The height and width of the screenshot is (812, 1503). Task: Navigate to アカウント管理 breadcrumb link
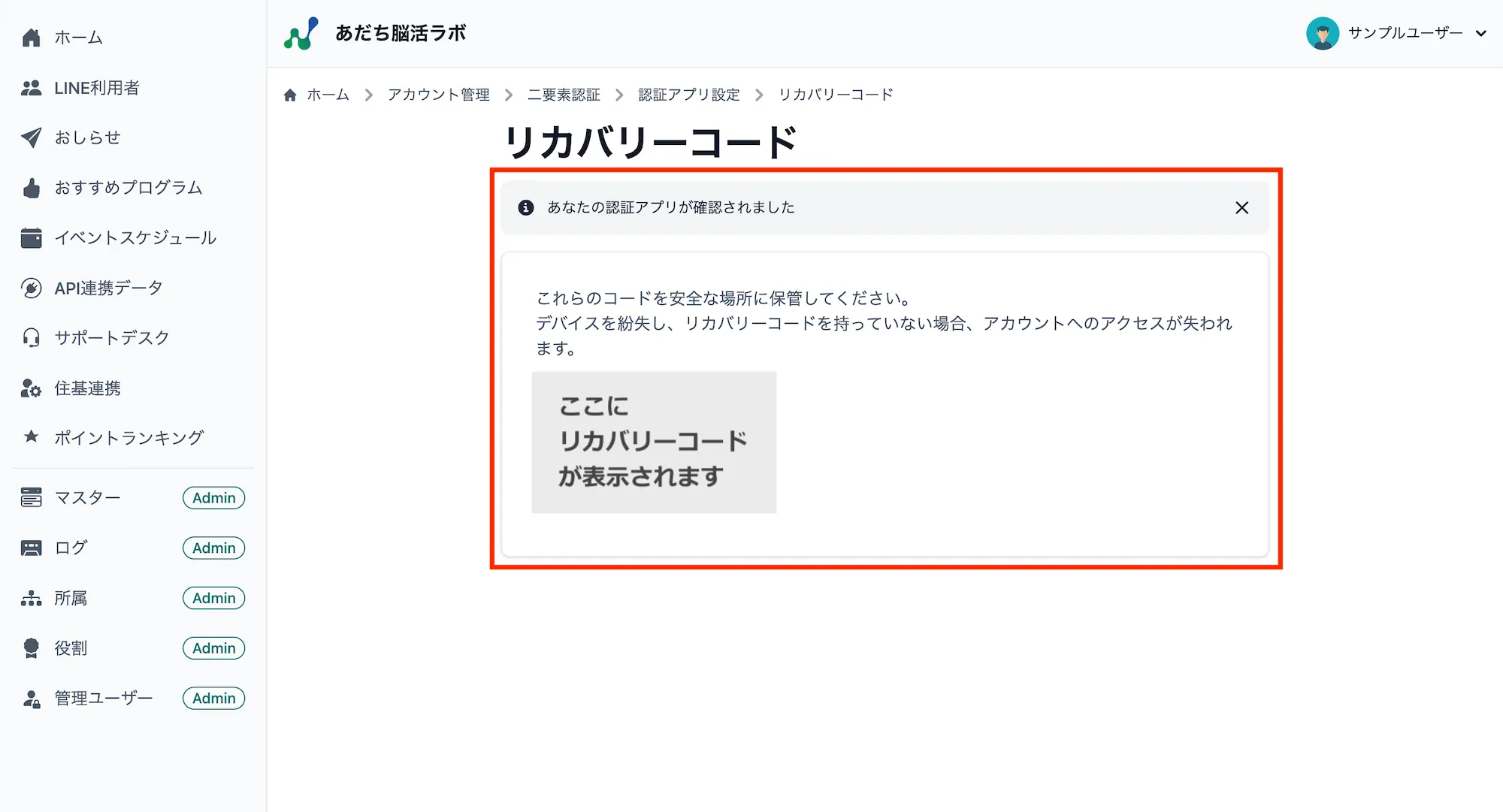coord(438,95)
